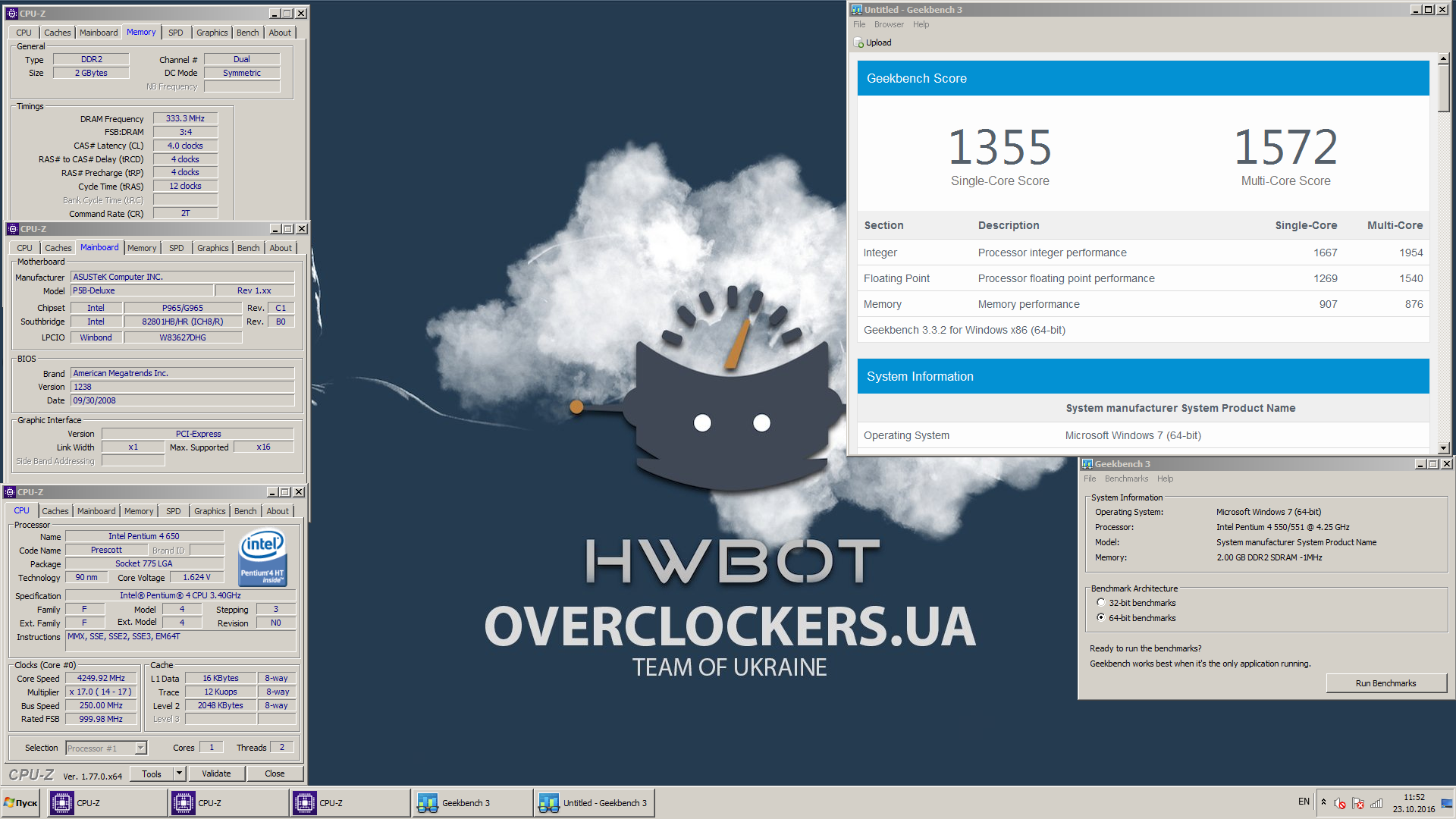Click title icon of small Geekbench 3 window
Image resolution: width=1456 pixels, height=819 pixels.
click(1087, 464)
